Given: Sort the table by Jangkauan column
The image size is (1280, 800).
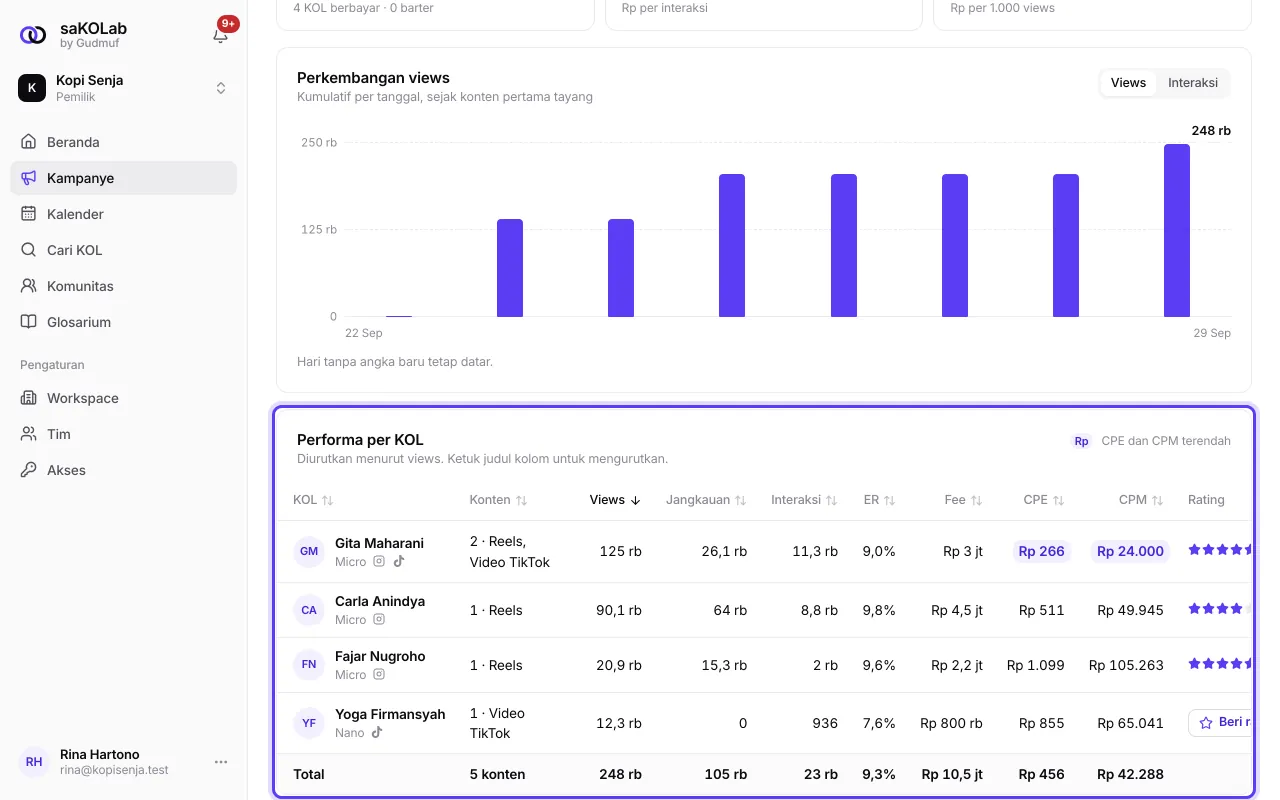Looking at the screenshot, I should [x=706, y=500].
